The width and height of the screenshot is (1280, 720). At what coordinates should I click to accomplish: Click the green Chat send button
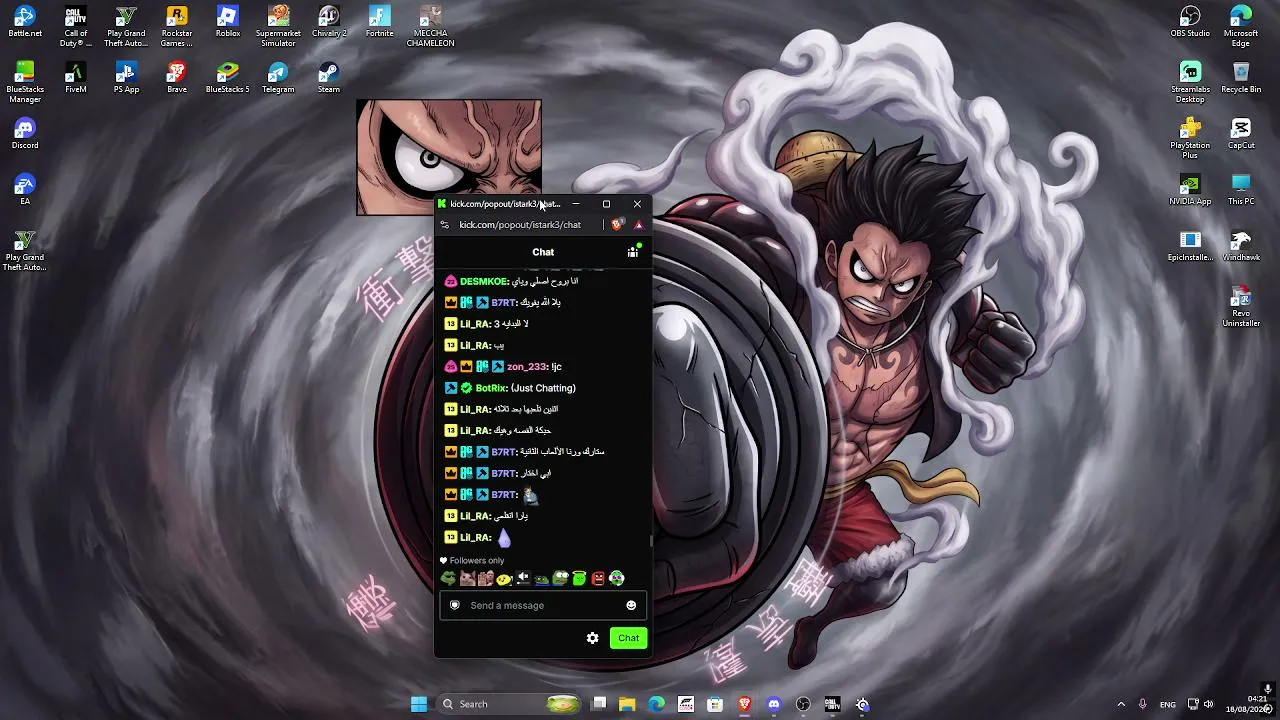629,638
